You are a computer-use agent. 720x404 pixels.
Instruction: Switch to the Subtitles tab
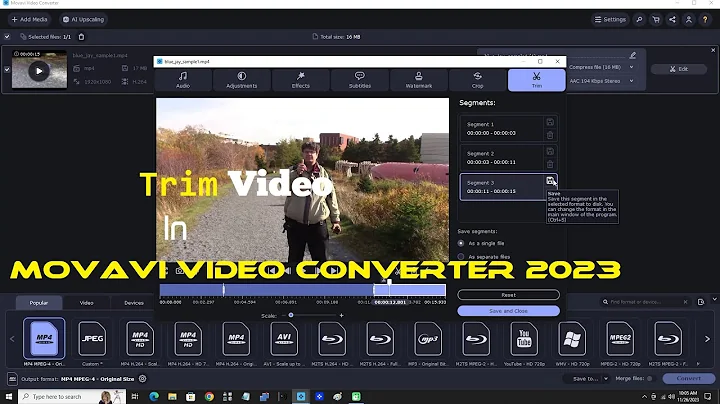[x=360, y=80]
